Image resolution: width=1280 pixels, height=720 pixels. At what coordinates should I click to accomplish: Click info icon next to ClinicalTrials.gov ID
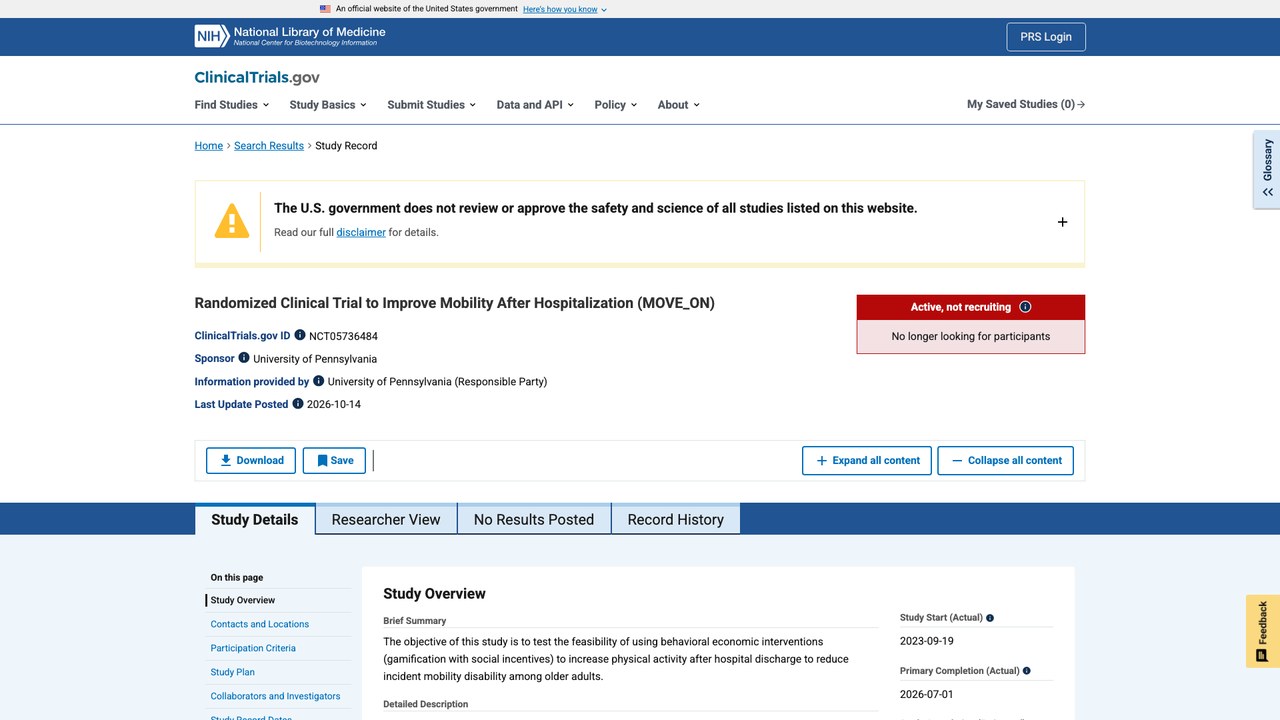300,335
